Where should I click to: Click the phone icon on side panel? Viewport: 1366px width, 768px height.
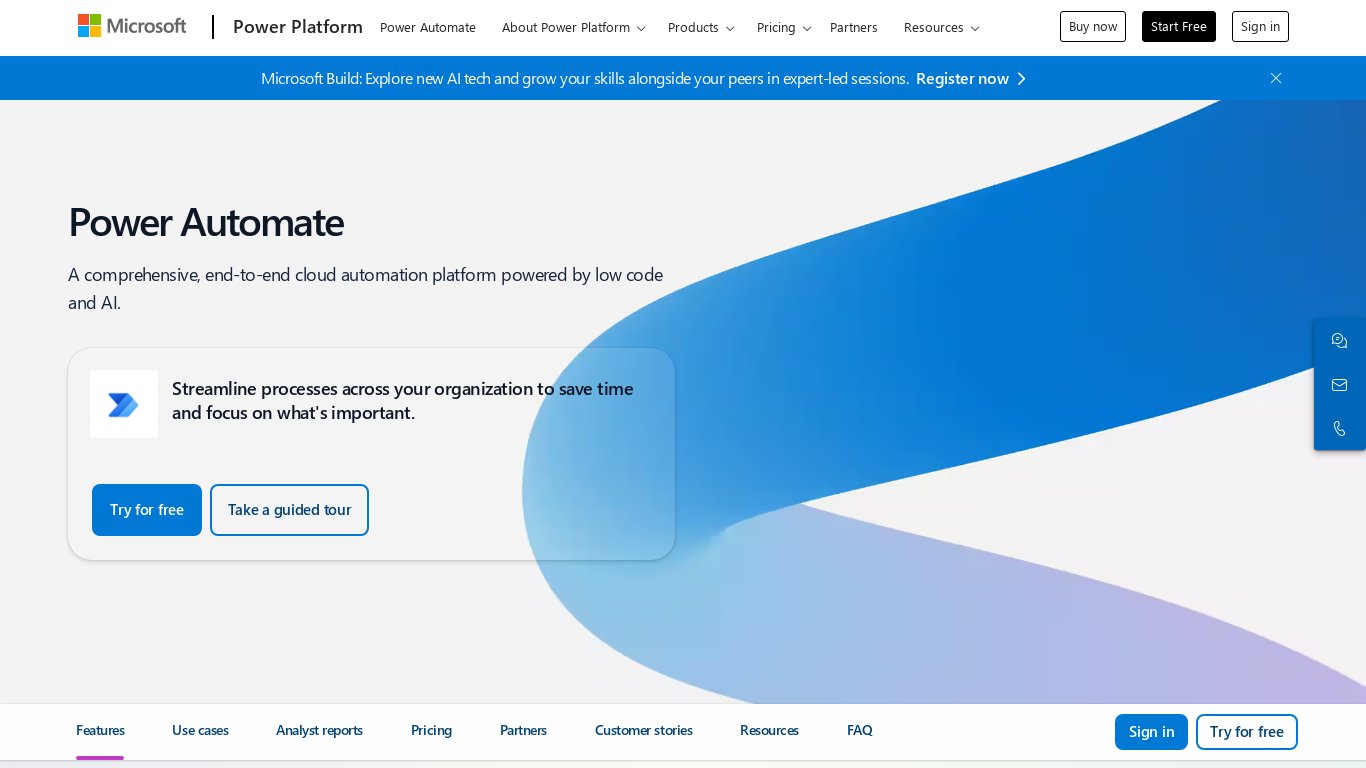click(1339, 429)
